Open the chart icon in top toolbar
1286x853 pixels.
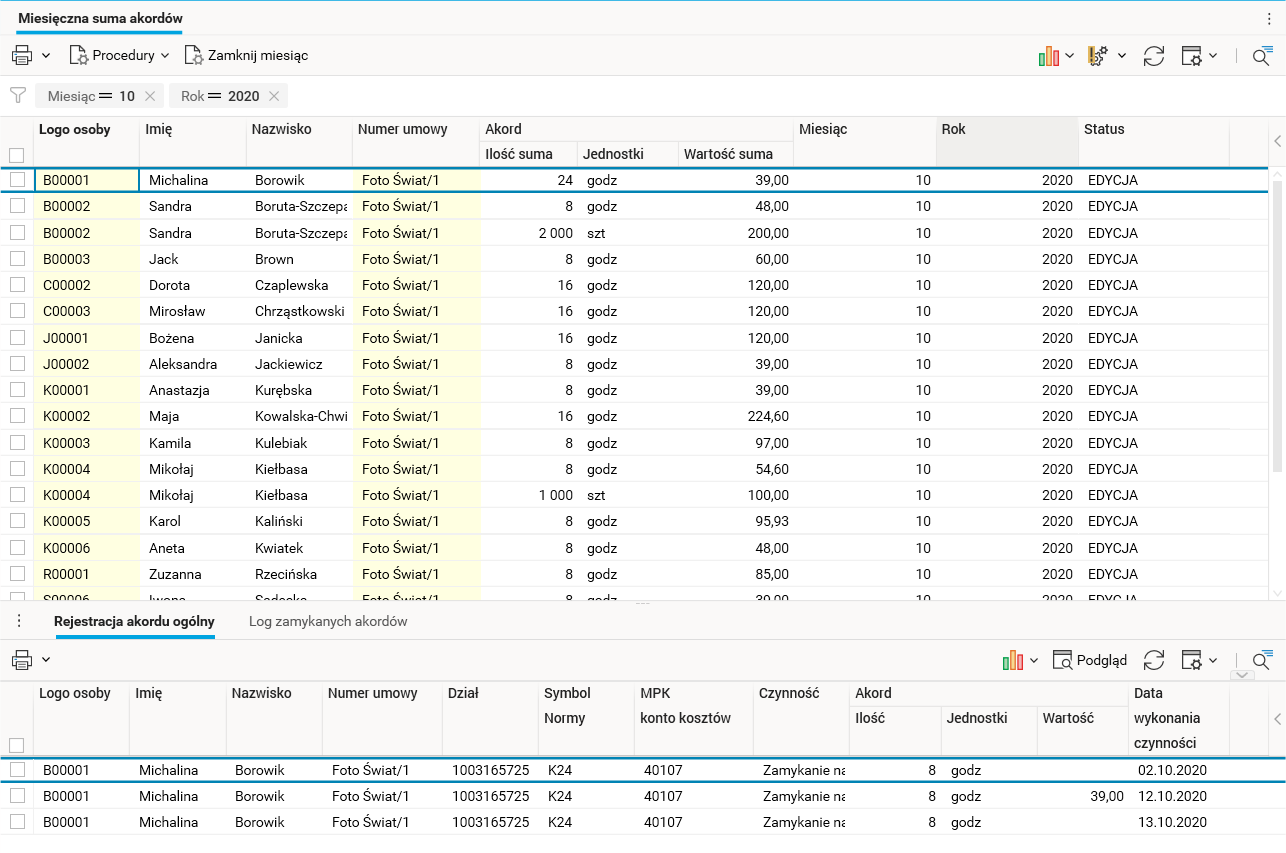pyautogui.click(x=1048, y=56)
